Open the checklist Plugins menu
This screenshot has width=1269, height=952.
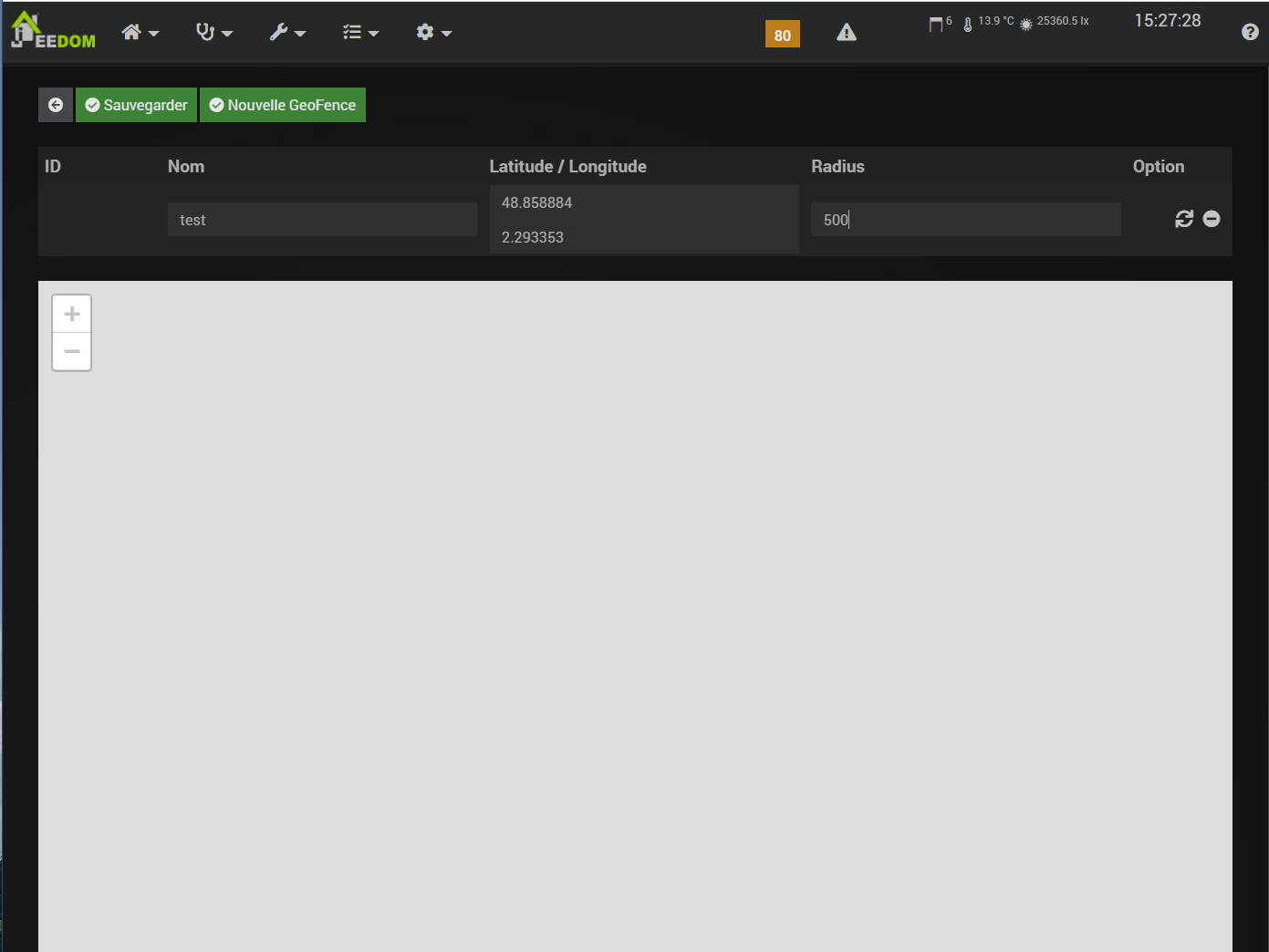pos(360,33)
